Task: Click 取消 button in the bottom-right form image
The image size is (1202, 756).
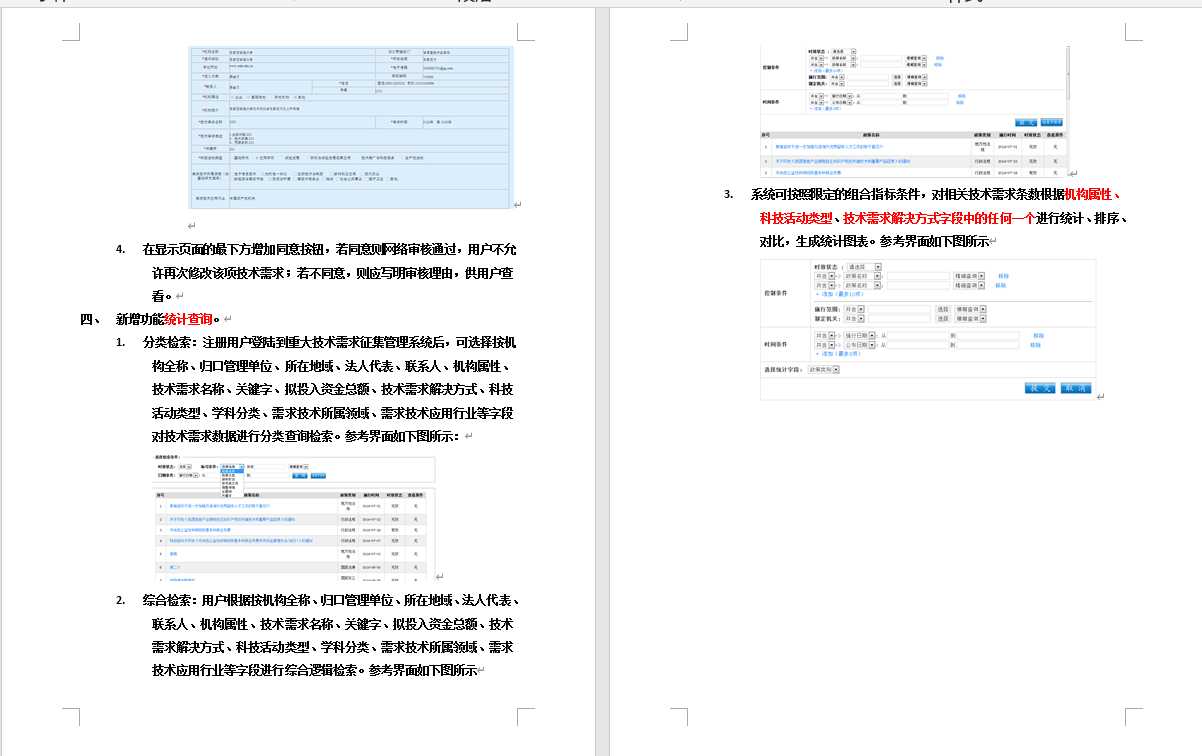Action: tap(1076, 388)
